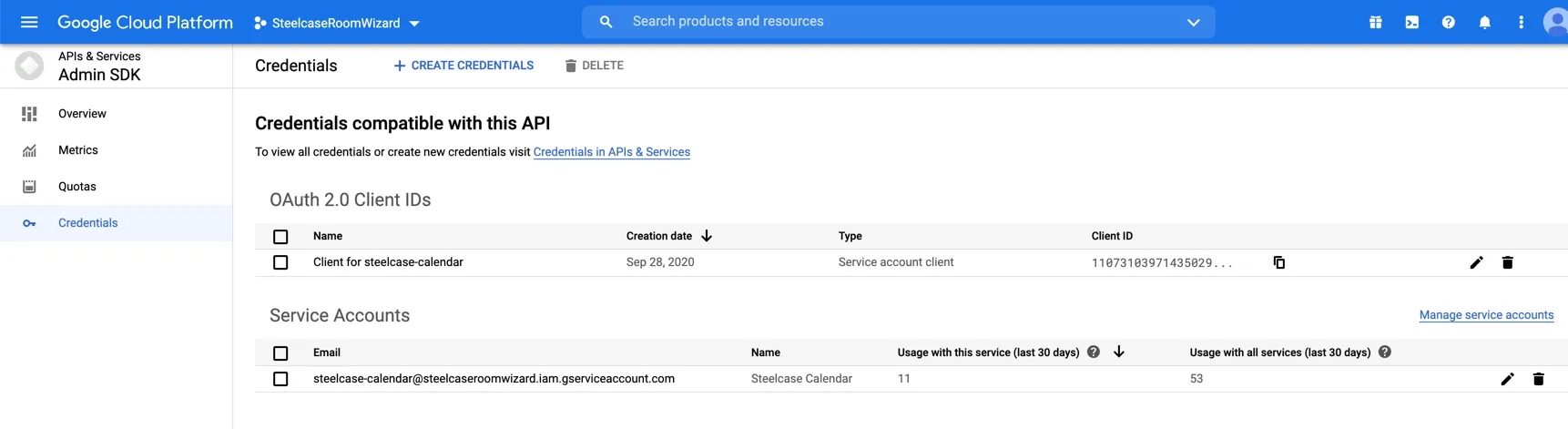Check the Client for steelcase-calendar row
Screen dimensions: 1568x429
[280, 262]
